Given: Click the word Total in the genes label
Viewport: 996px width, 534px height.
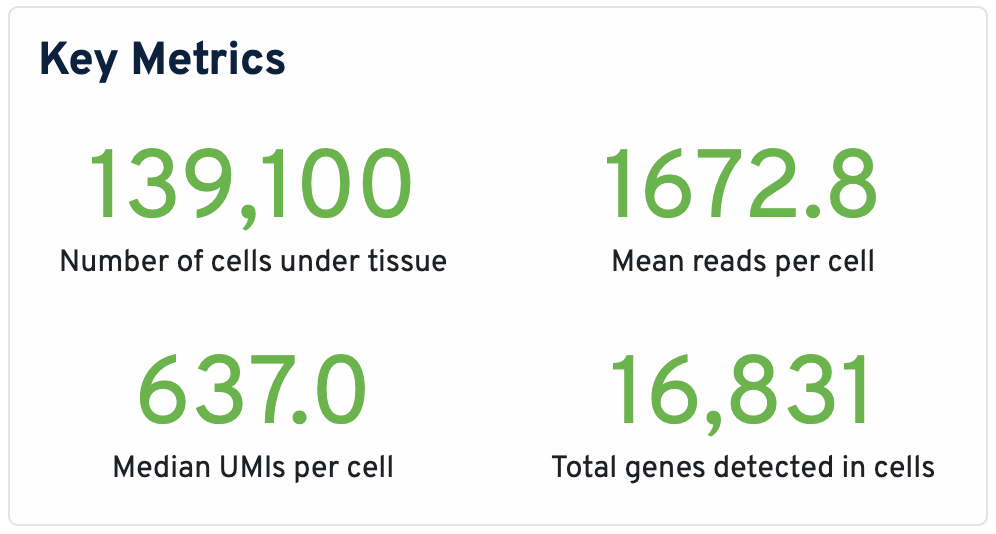Looking at the screenshot, I should [x=582, y=467].
